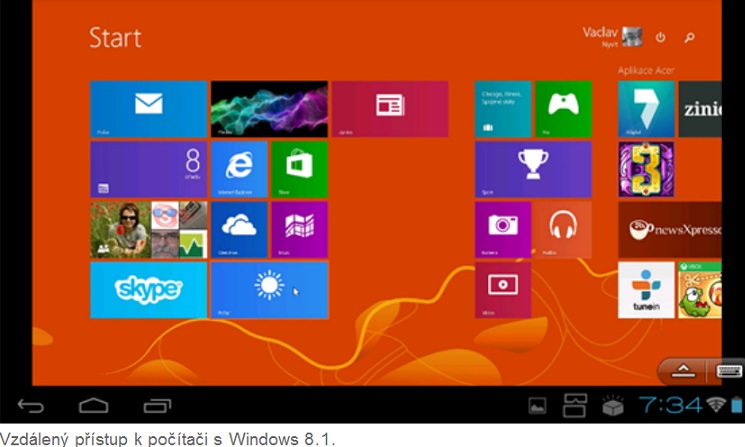Open the teal tile showing Chicago, Illinois

(x=503, y=109)
